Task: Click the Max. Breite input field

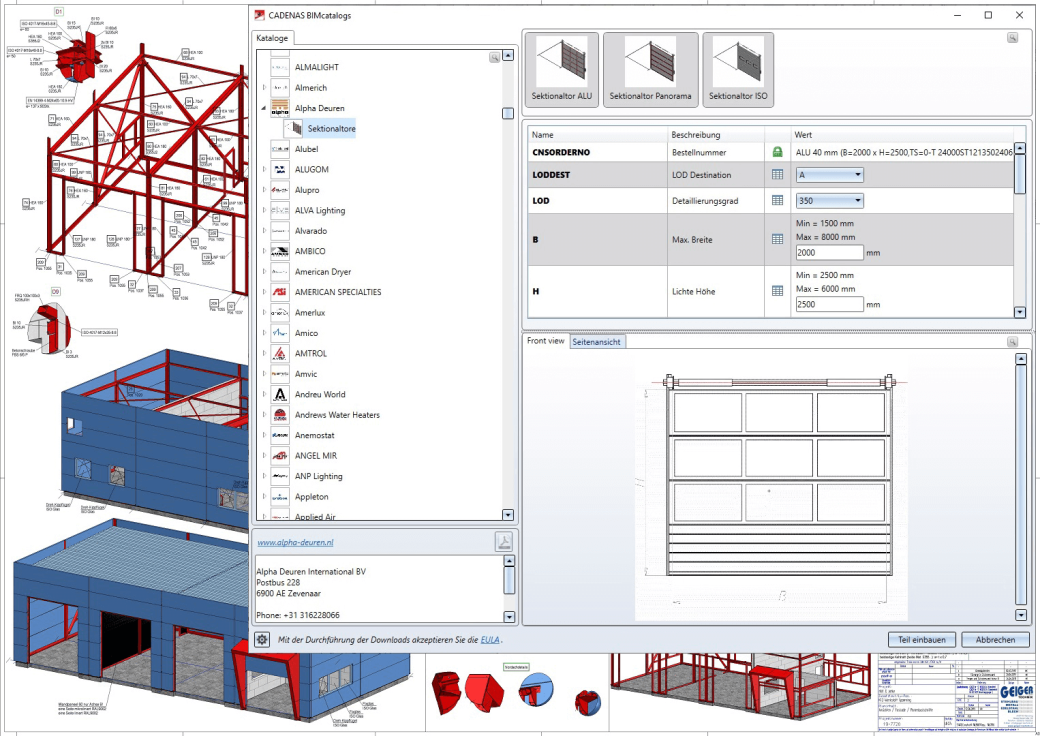Action: 830,253
